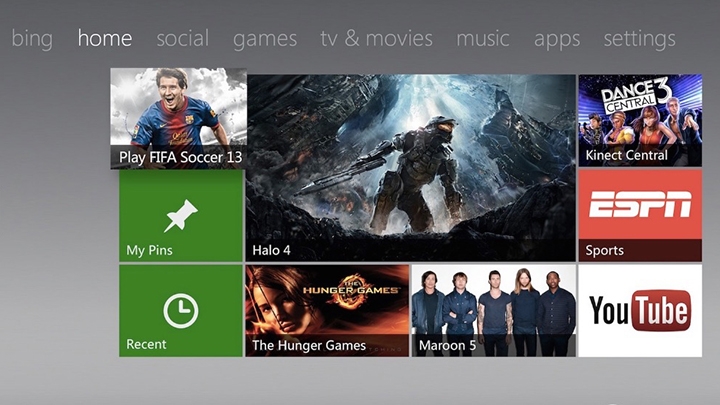Click the clock icon in Recent tile
The width and height of the screenshot is (720, 405).
181,311
